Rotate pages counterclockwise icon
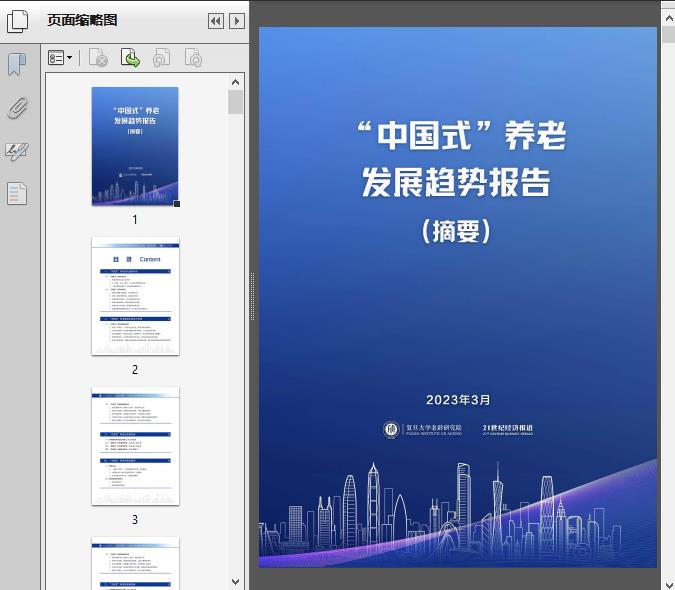 coord(162,58)
